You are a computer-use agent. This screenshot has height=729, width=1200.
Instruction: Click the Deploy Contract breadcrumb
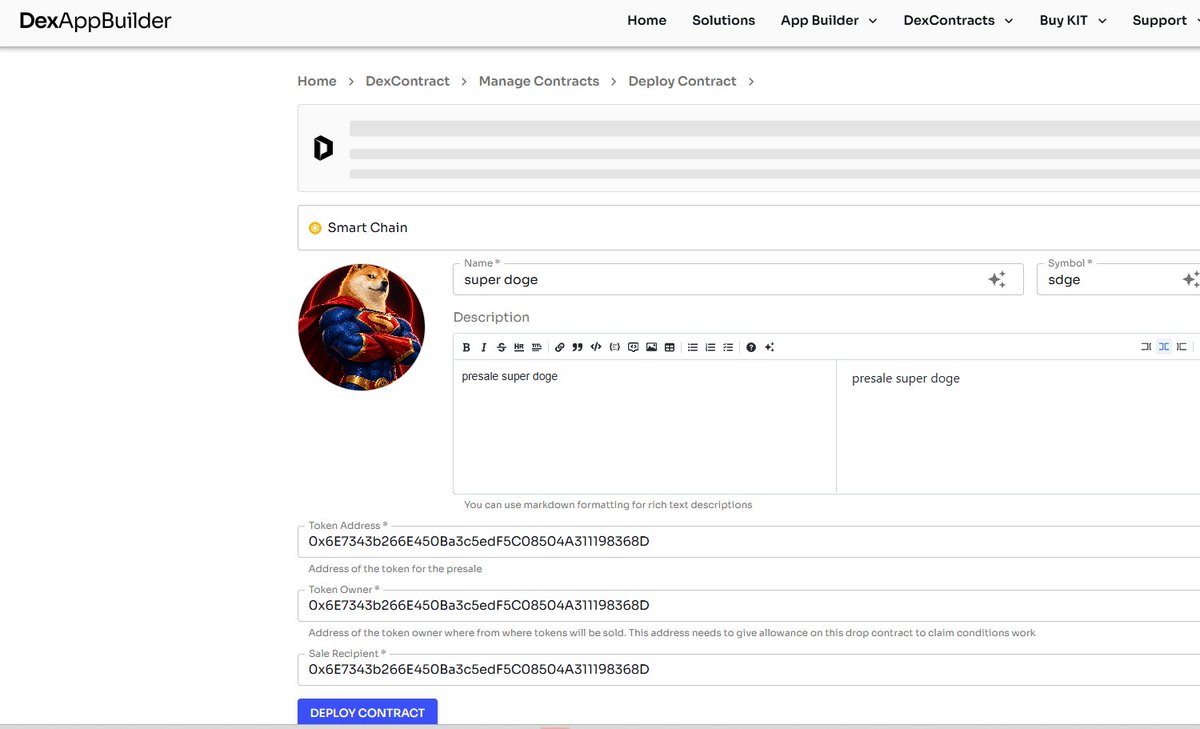682,81
